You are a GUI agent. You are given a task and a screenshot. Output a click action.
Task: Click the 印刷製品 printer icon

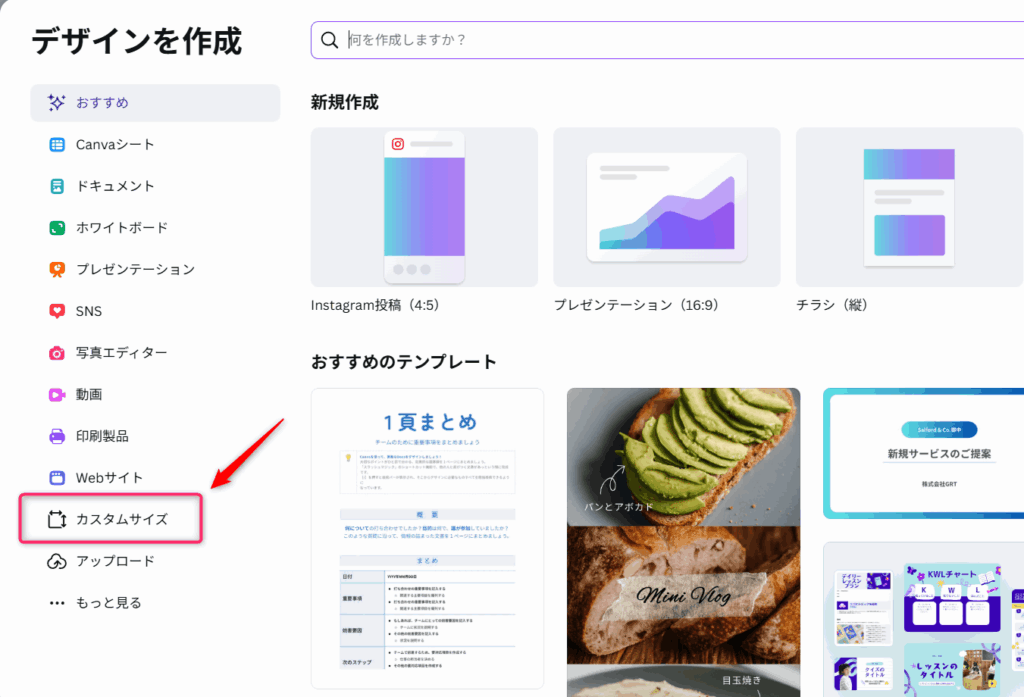click(57, 436)
